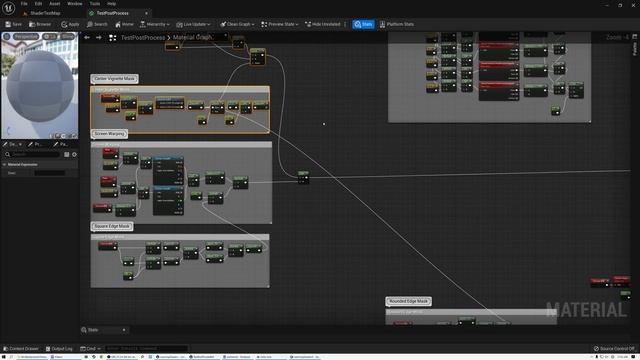This screenshot has width=640, height=360.
Task: Click the Desc text field
Action: point(49,173)
